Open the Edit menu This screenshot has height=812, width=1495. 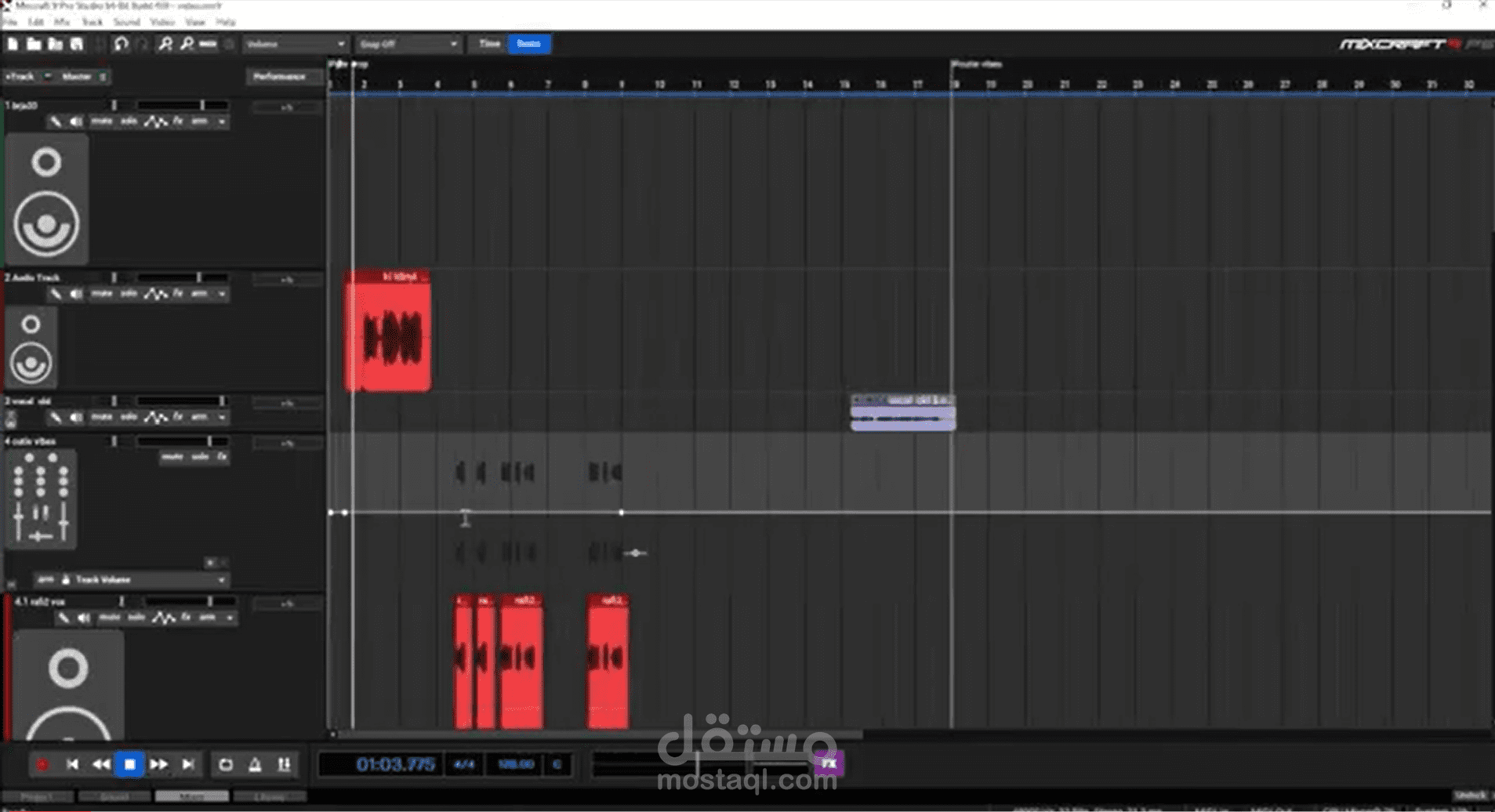pos(35,22)
